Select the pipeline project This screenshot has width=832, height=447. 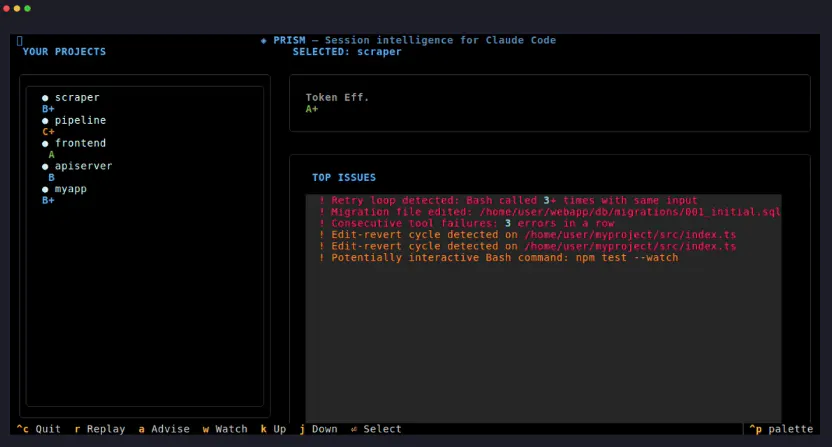80,121
